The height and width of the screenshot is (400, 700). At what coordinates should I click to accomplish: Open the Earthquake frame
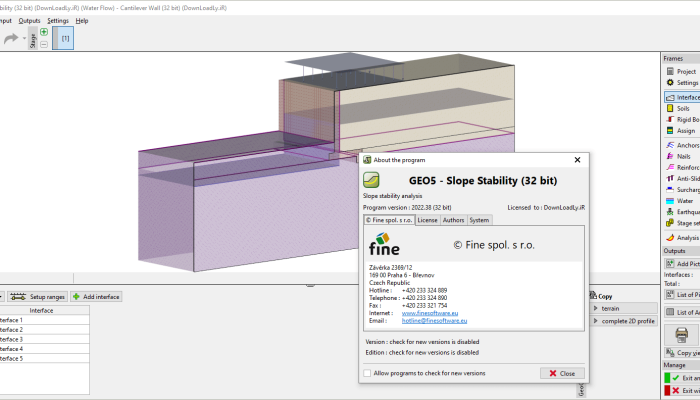[682, 212]
